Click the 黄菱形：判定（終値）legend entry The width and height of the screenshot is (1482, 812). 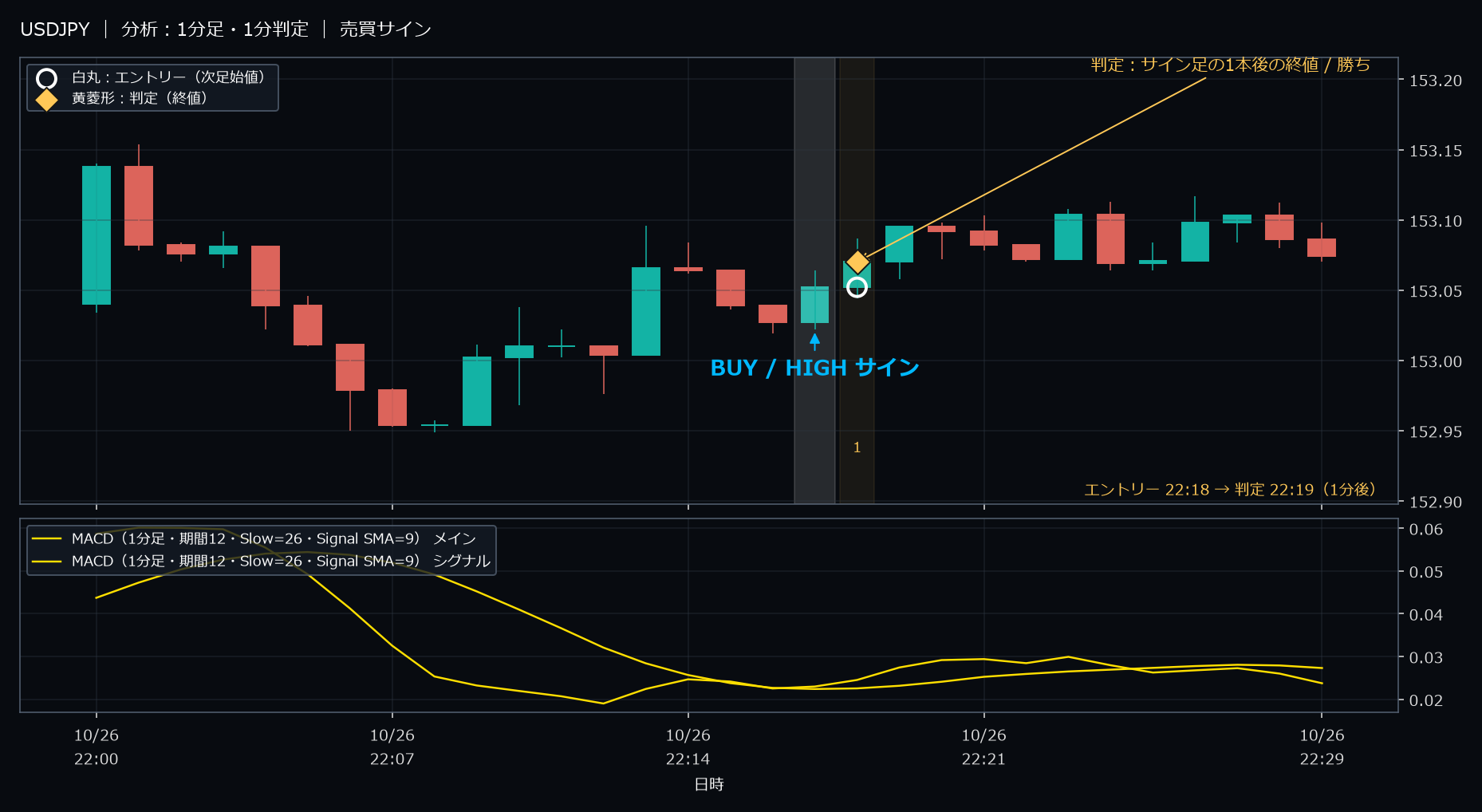pos(140,98)
